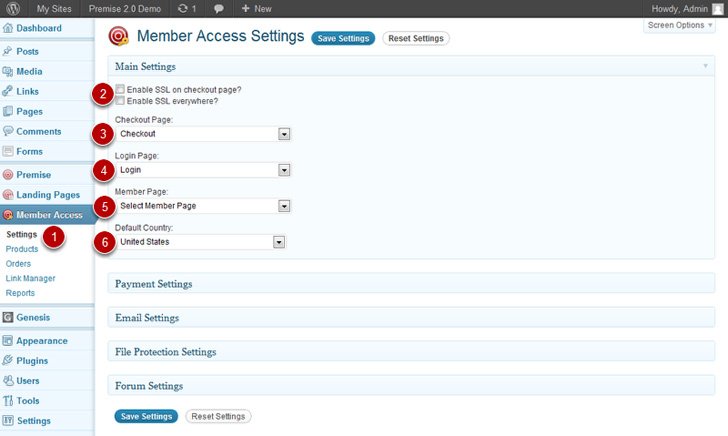Viewport: 728px width, 436px height.
Task: Click the Comments speech bubble sidebar icon
Action: click(8, 131)
